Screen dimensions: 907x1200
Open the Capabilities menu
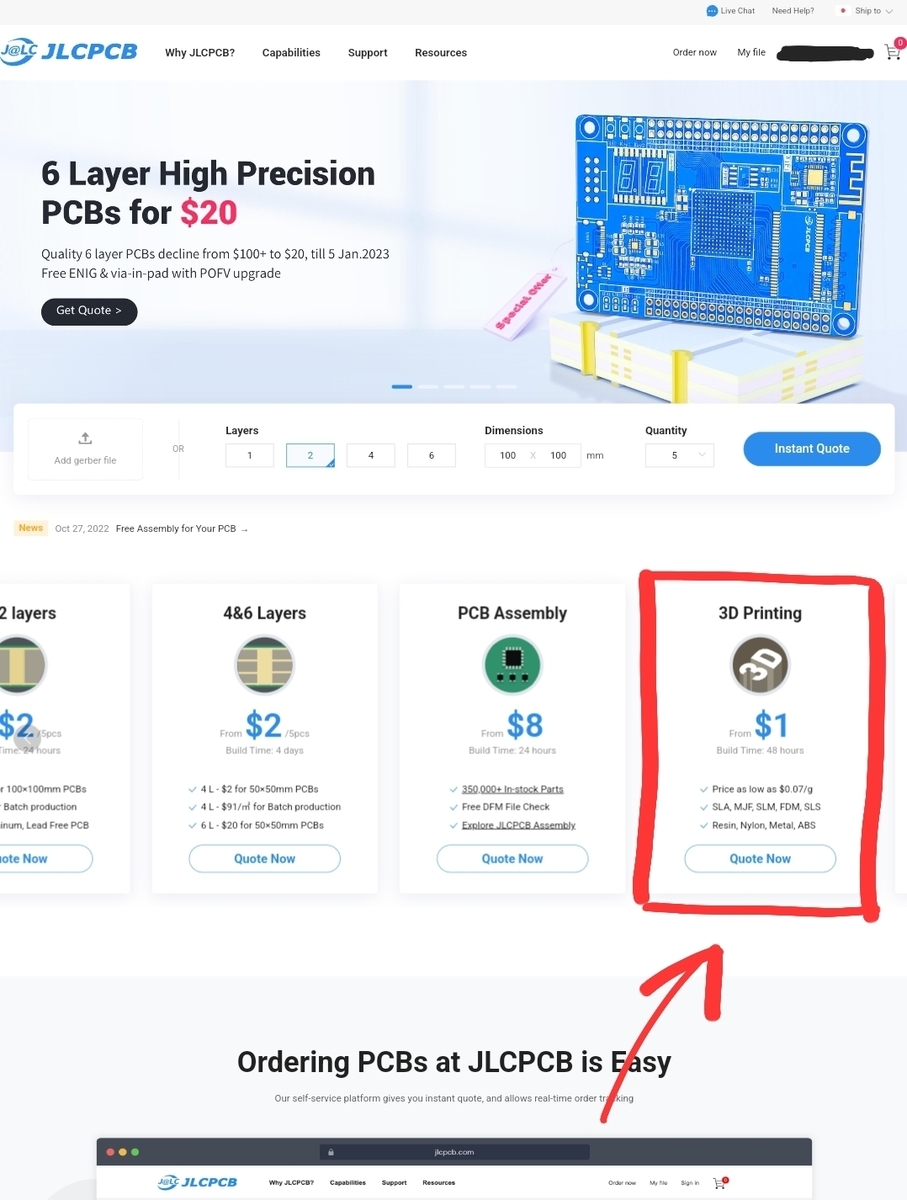pos(291,53)
